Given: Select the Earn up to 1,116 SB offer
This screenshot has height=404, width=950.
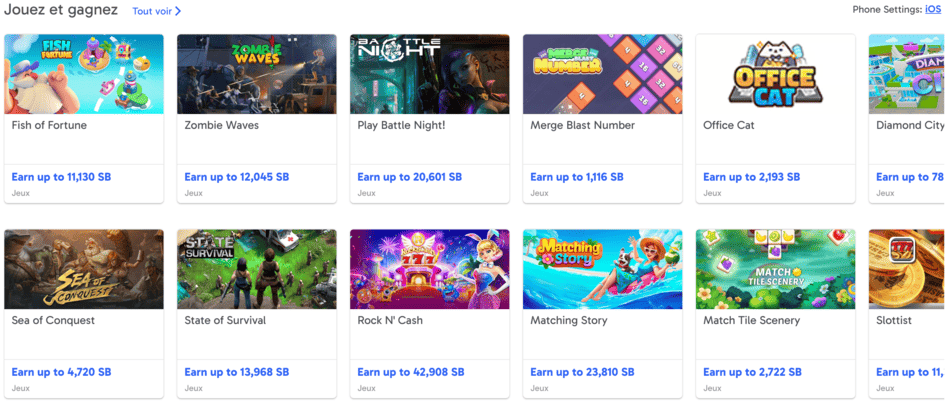Looking at the screenshot, I should pos(577,177).
